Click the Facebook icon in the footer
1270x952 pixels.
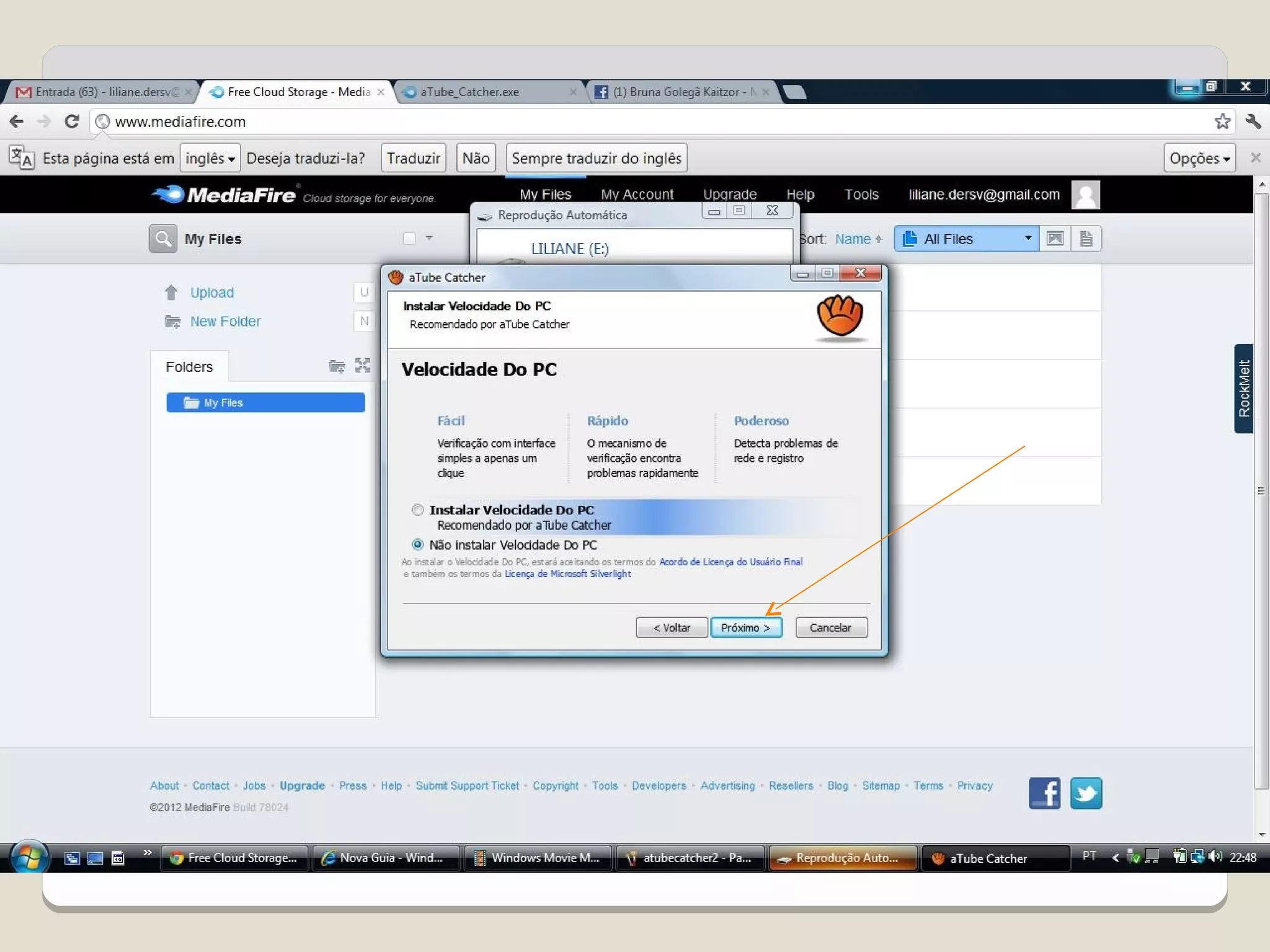tap(1044, 793)
